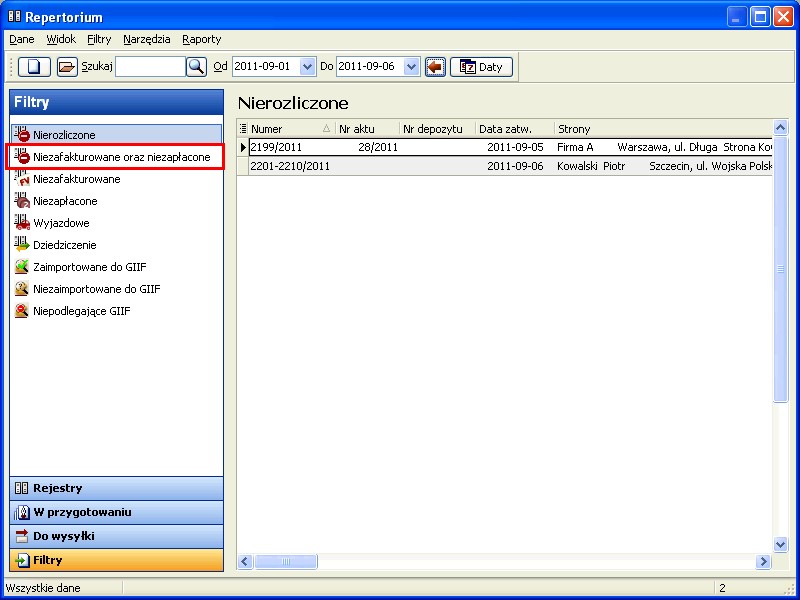Open the Raporty menu
The width and height of the screenshot is (800, 600).
pyautogui.click(x=201, y=39)
